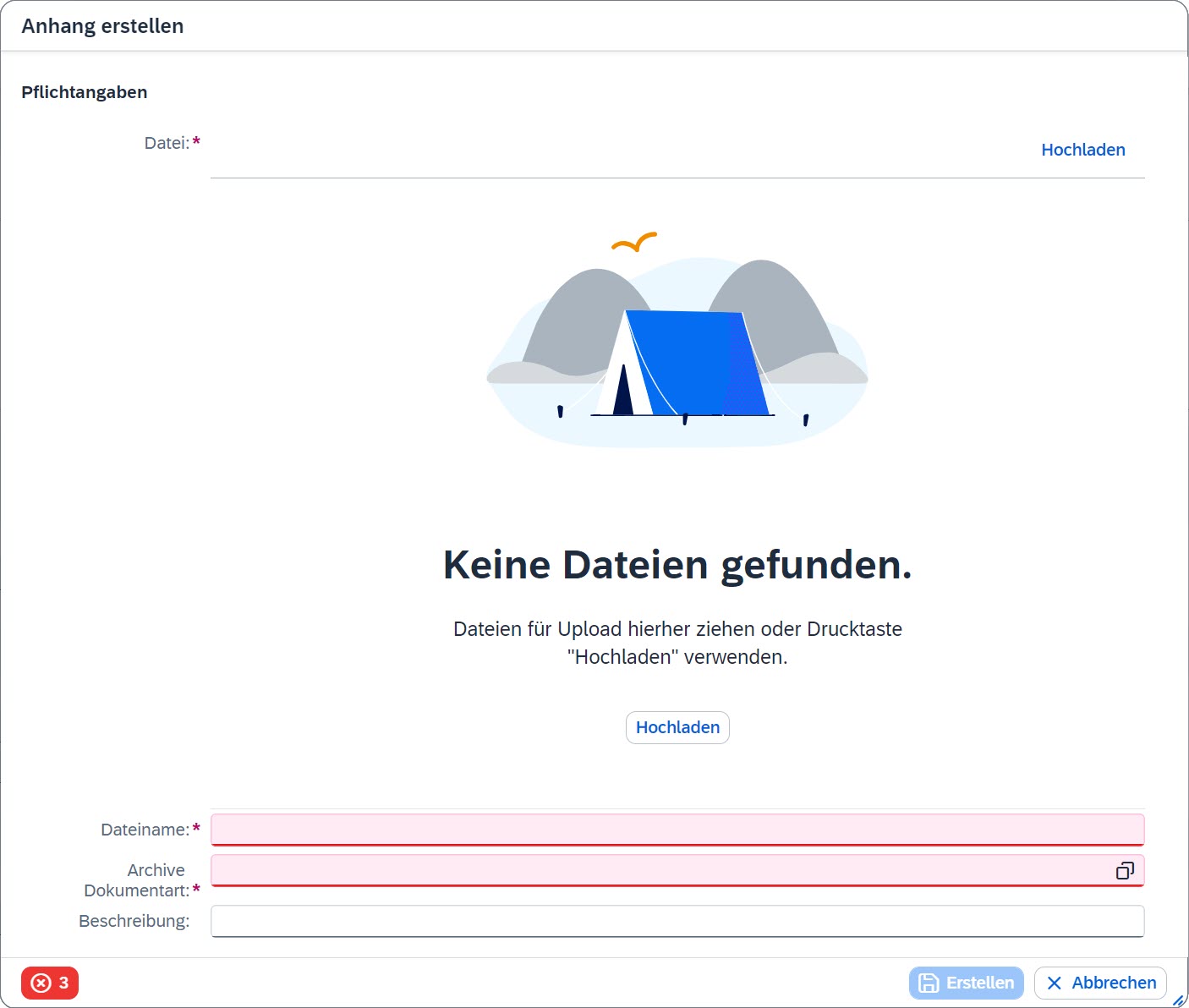This screenshot has height=1008, width=1189.
Task: Click the 'Datei:' required label
Action: [x=167, y=143]
